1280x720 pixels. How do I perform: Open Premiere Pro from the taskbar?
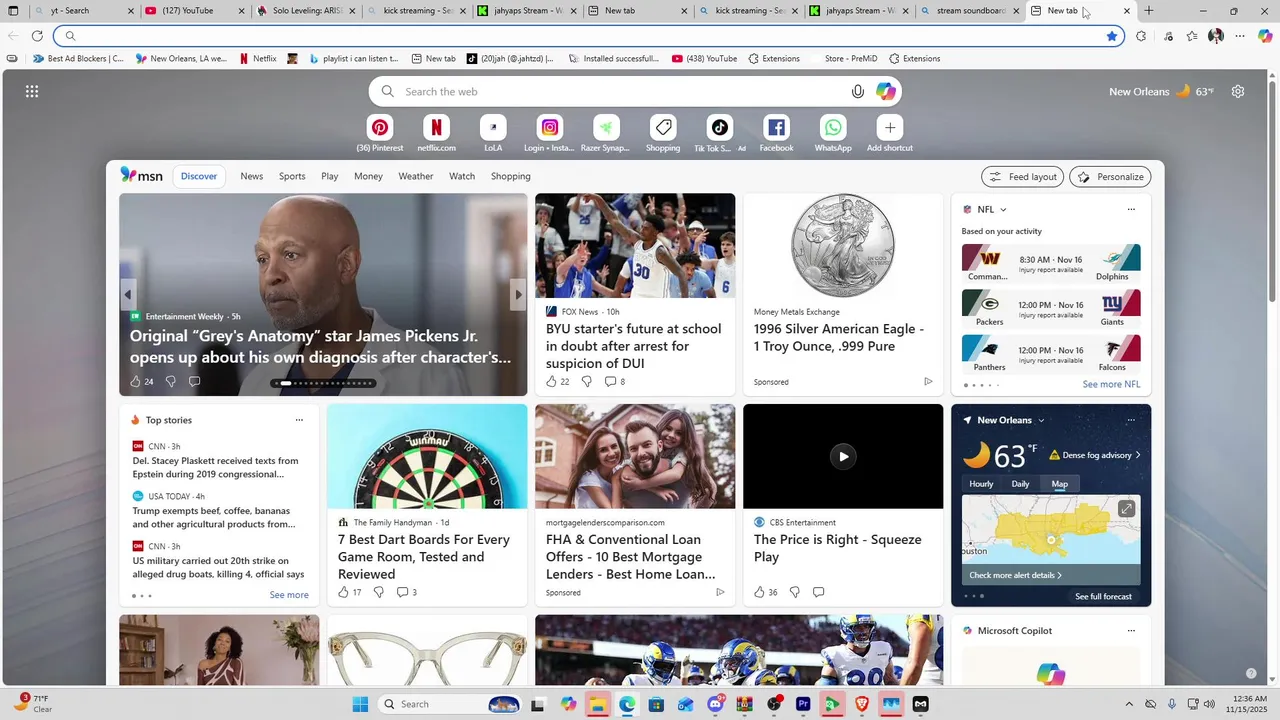click(803, 704)
